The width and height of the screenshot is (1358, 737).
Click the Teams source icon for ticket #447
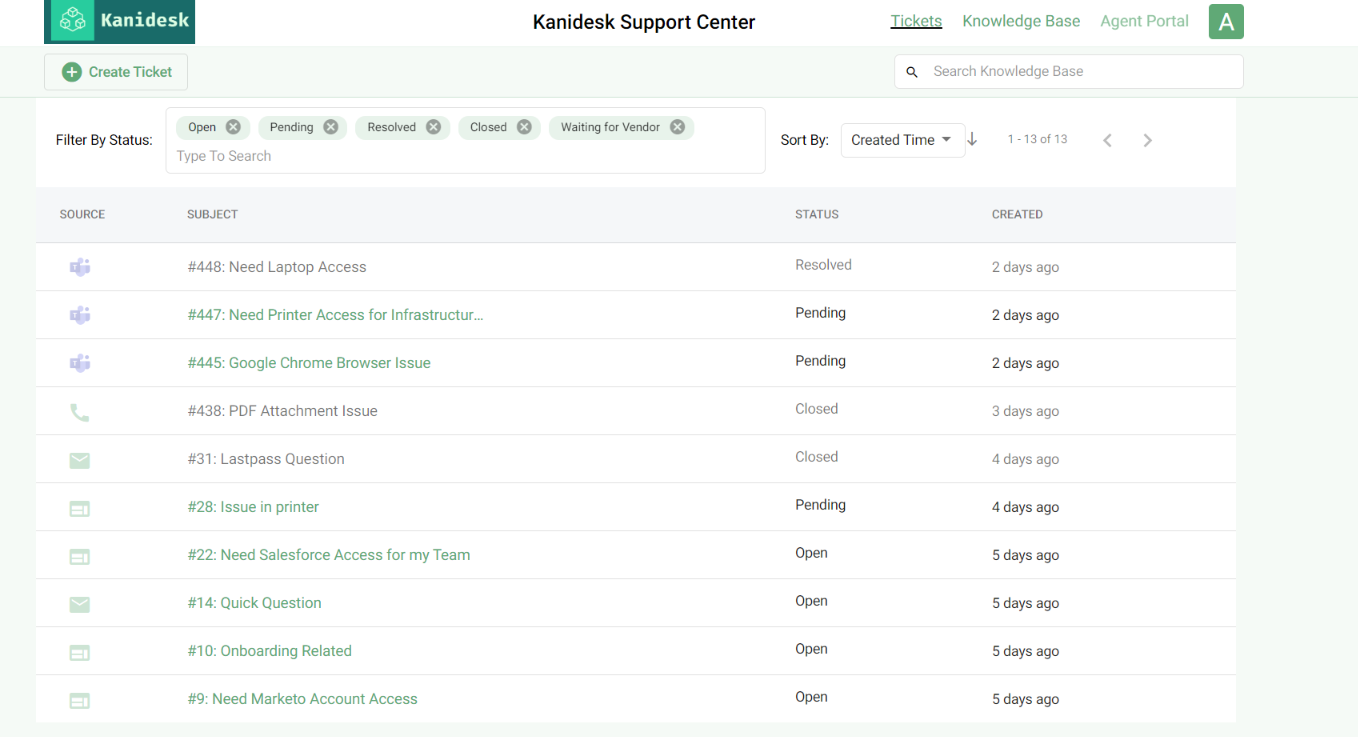click(80, 315)
